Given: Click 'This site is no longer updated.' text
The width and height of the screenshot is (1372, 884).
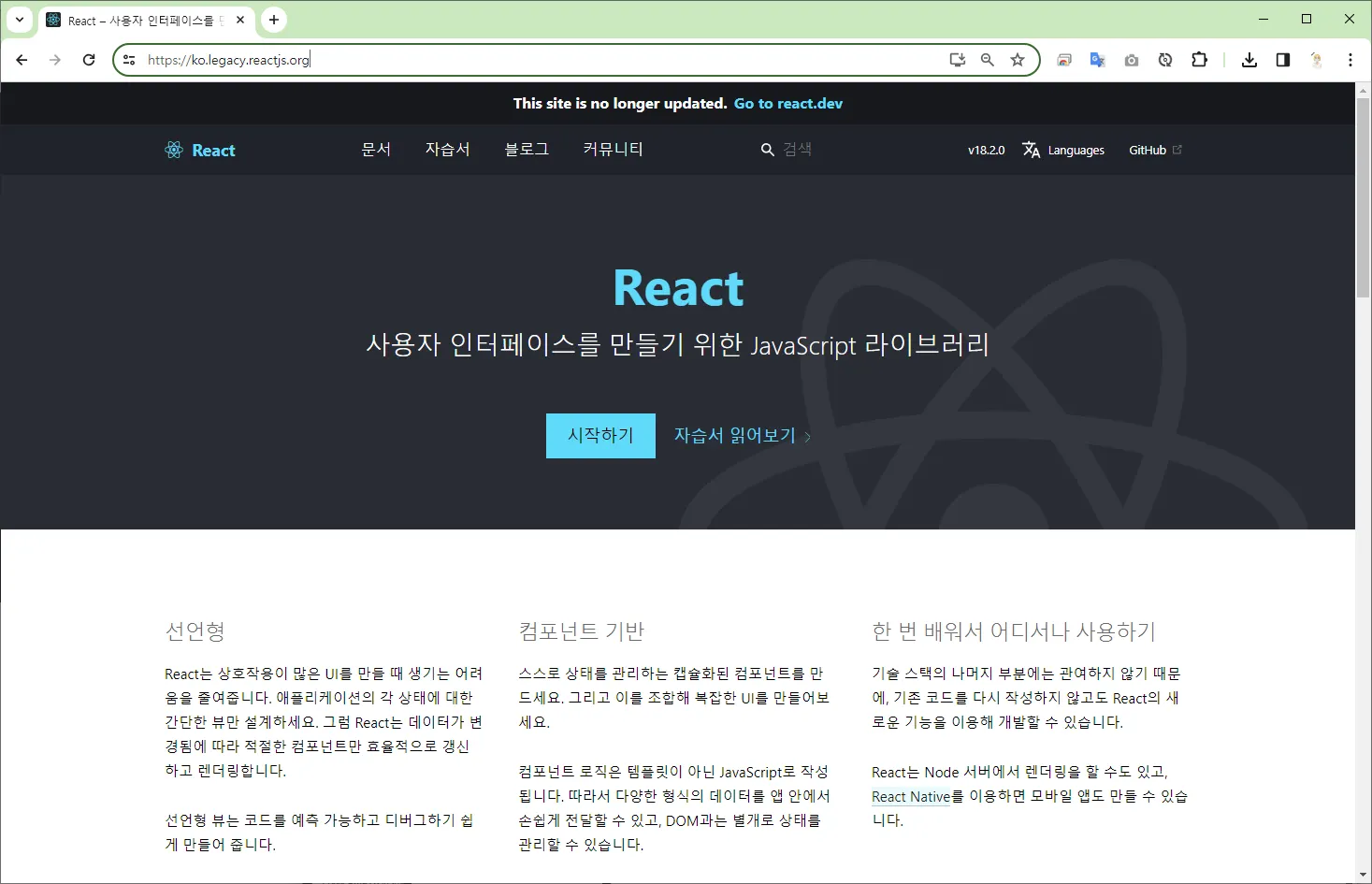Looking at the screenshot, I should (619, 104).
